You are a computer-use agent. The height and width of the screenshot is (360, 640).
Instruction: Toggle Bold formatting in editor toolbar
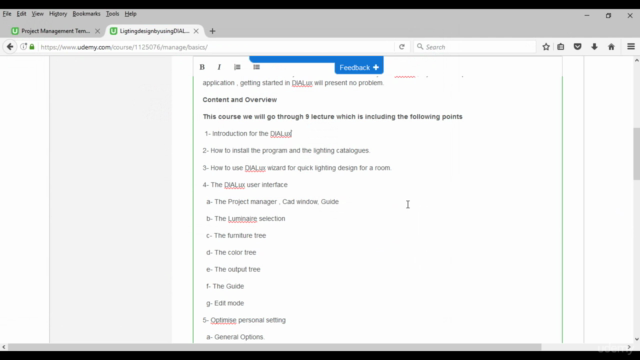coord(202,67)
